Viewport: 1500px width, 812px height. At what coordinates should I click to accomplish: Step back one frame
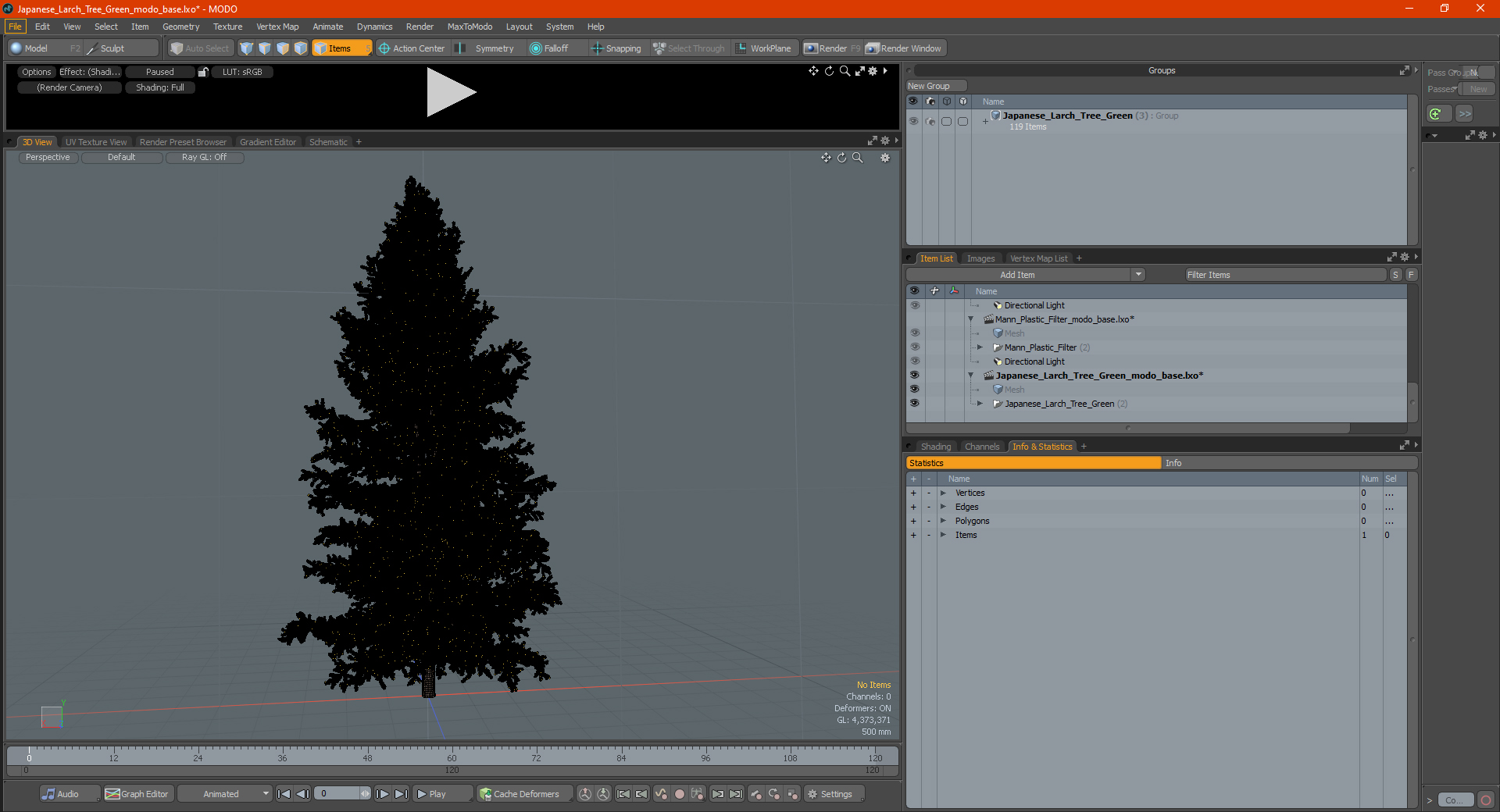[x=303, y=794]
